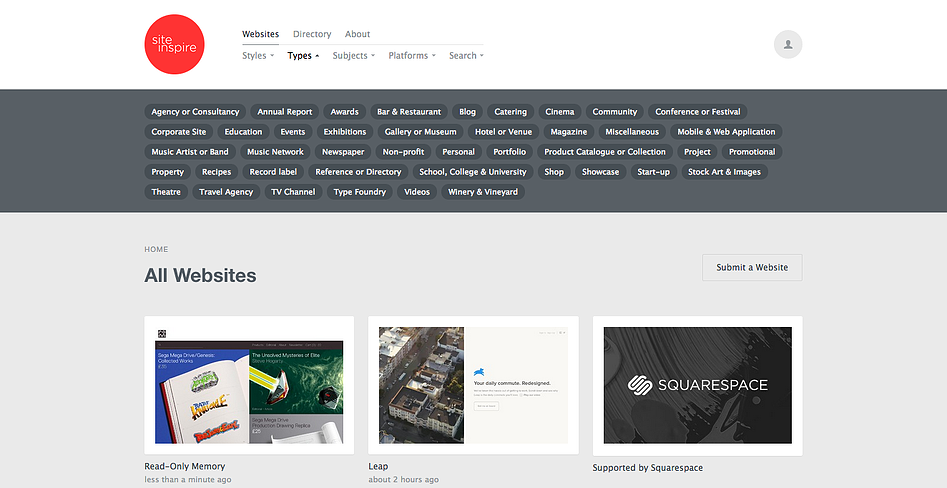The image size is (947, 488).
Task: Open the Search dropdown
Action: (x=466, y=56)
